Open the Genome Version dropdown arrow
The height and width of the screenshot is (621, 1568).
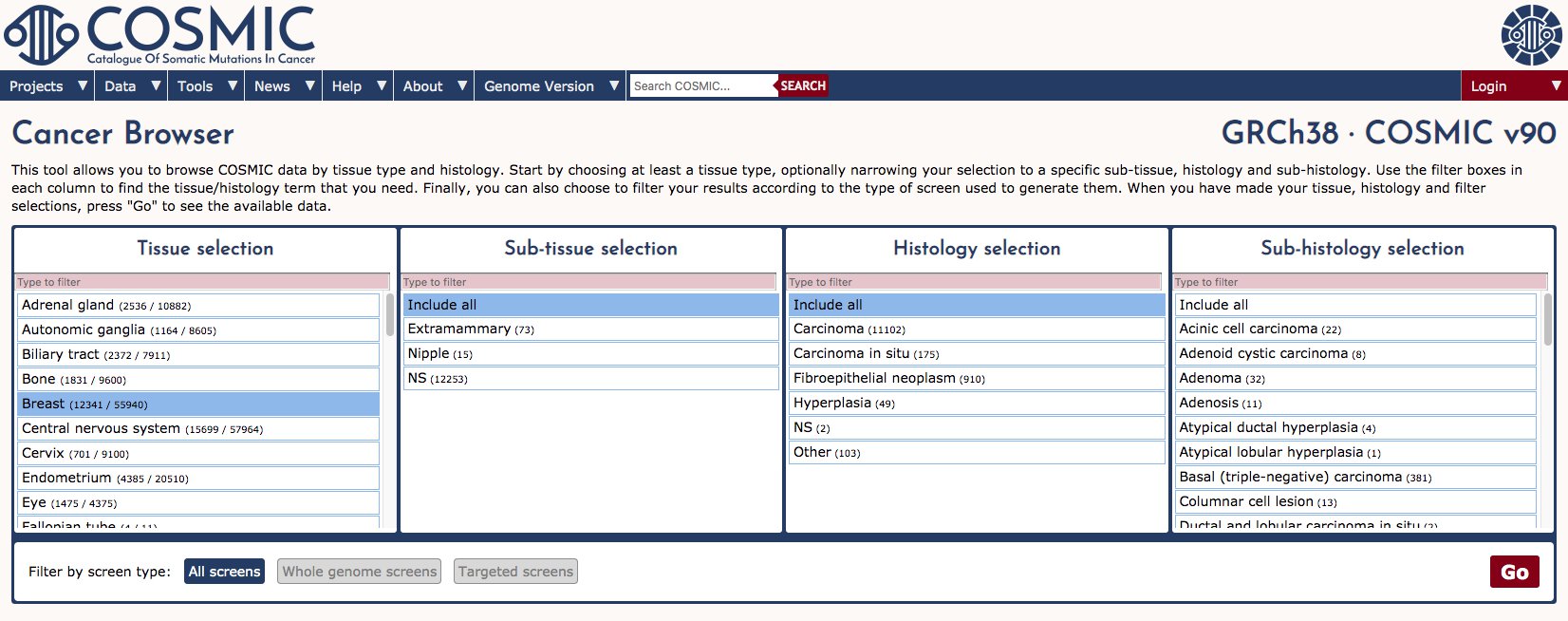[x=614, y=85]
